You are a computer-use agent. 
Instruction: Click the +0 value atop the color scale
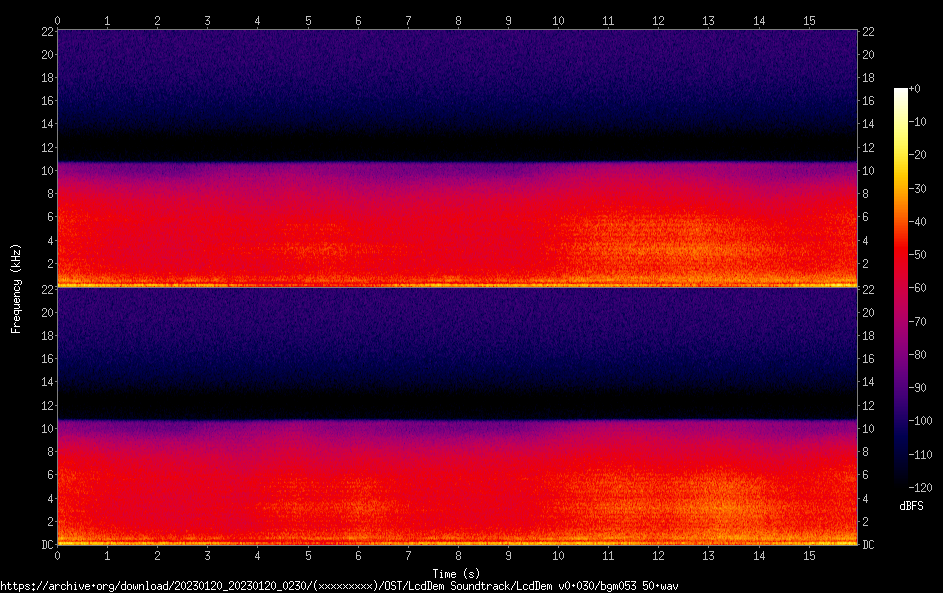point(914,89)
